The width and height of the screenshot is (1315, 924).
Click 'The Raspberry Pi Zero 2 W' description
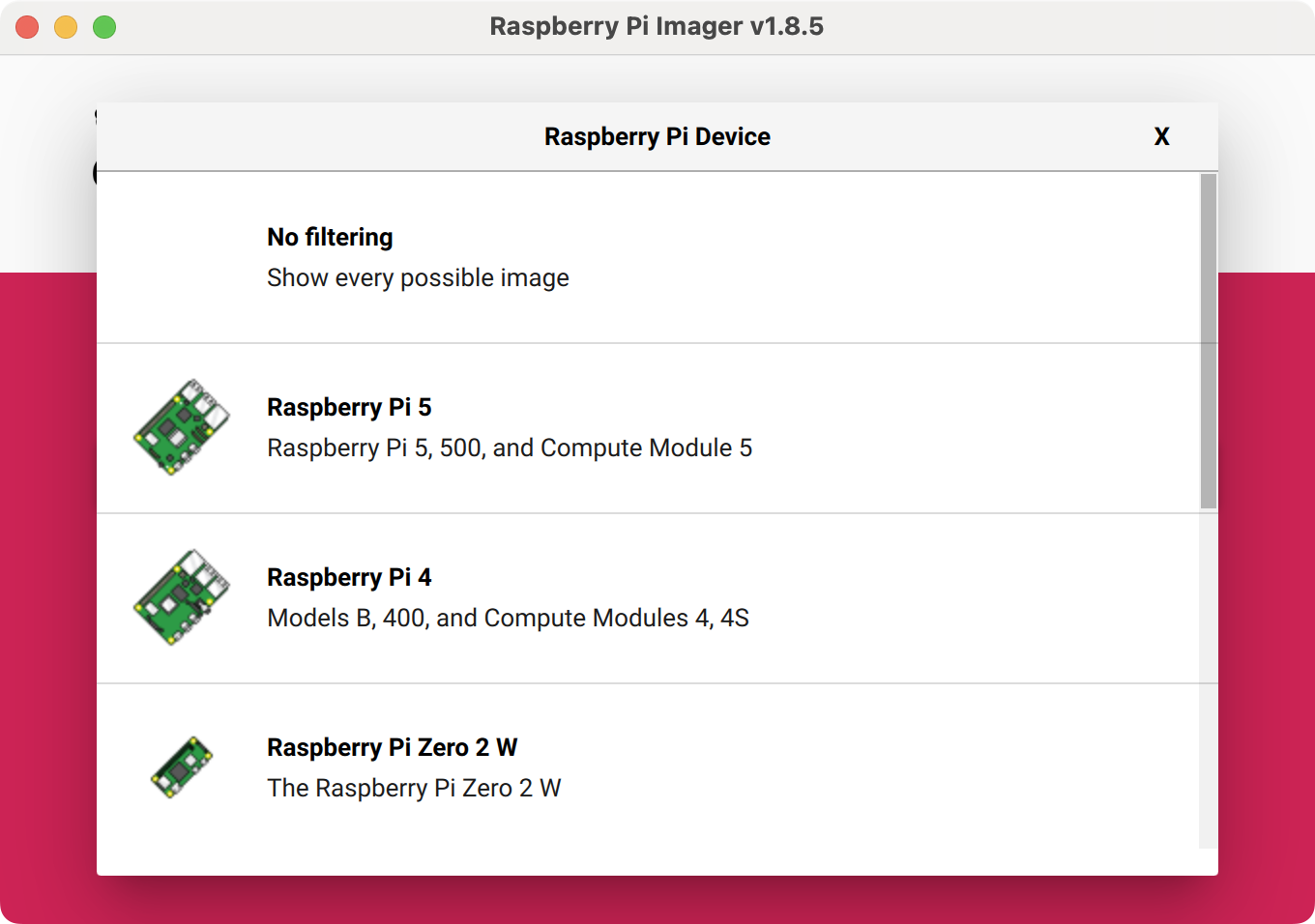pos(414,789)
